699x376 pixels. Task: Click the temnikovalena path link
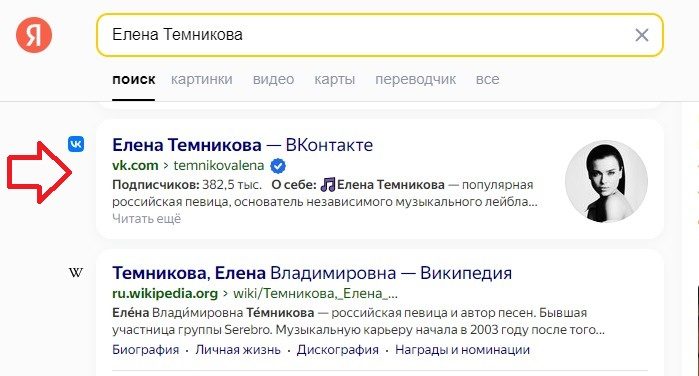219,165
